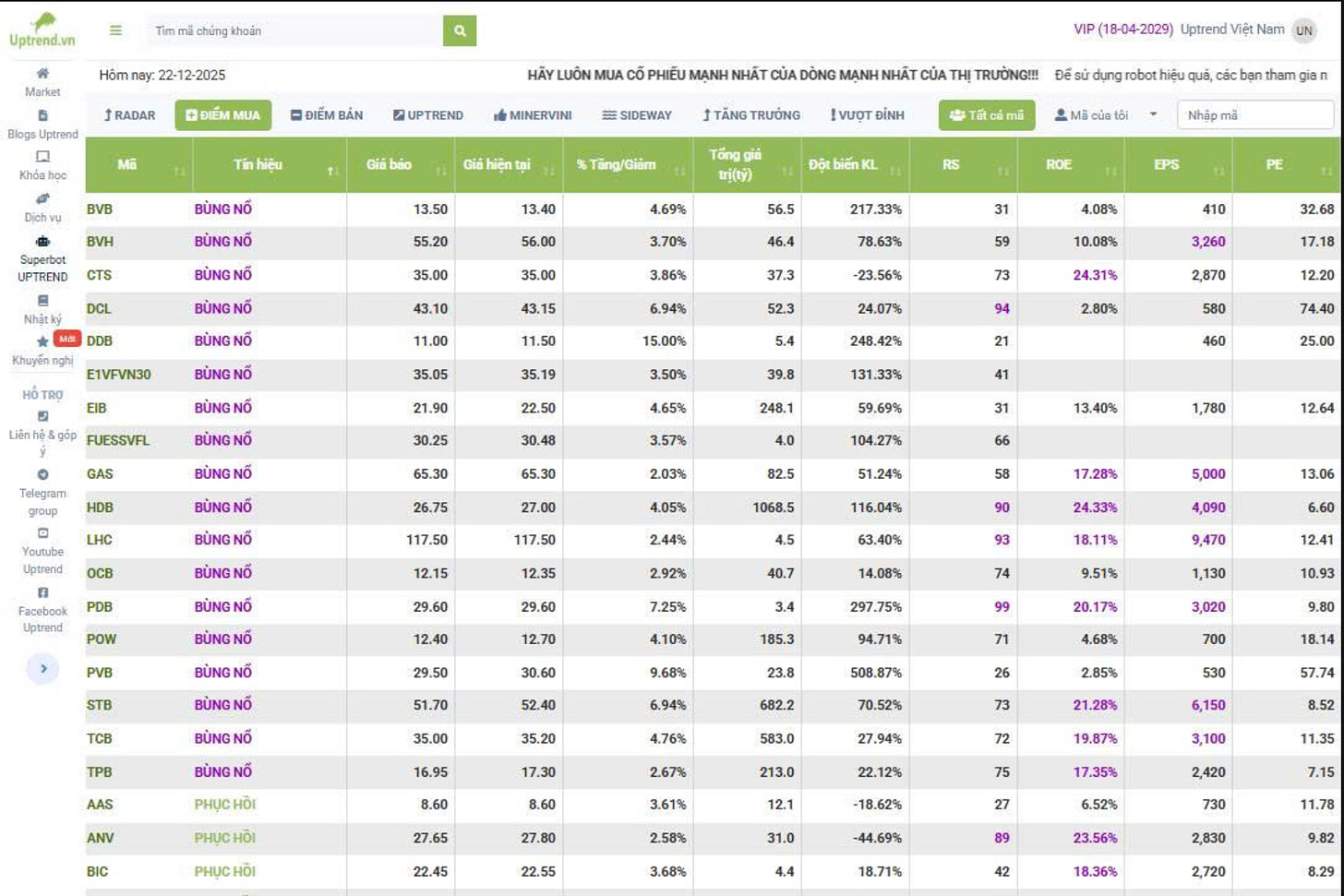This screenshot has height=896, width=1344.
Task: Sort by ROE column header
Action: click(1071, 165)
